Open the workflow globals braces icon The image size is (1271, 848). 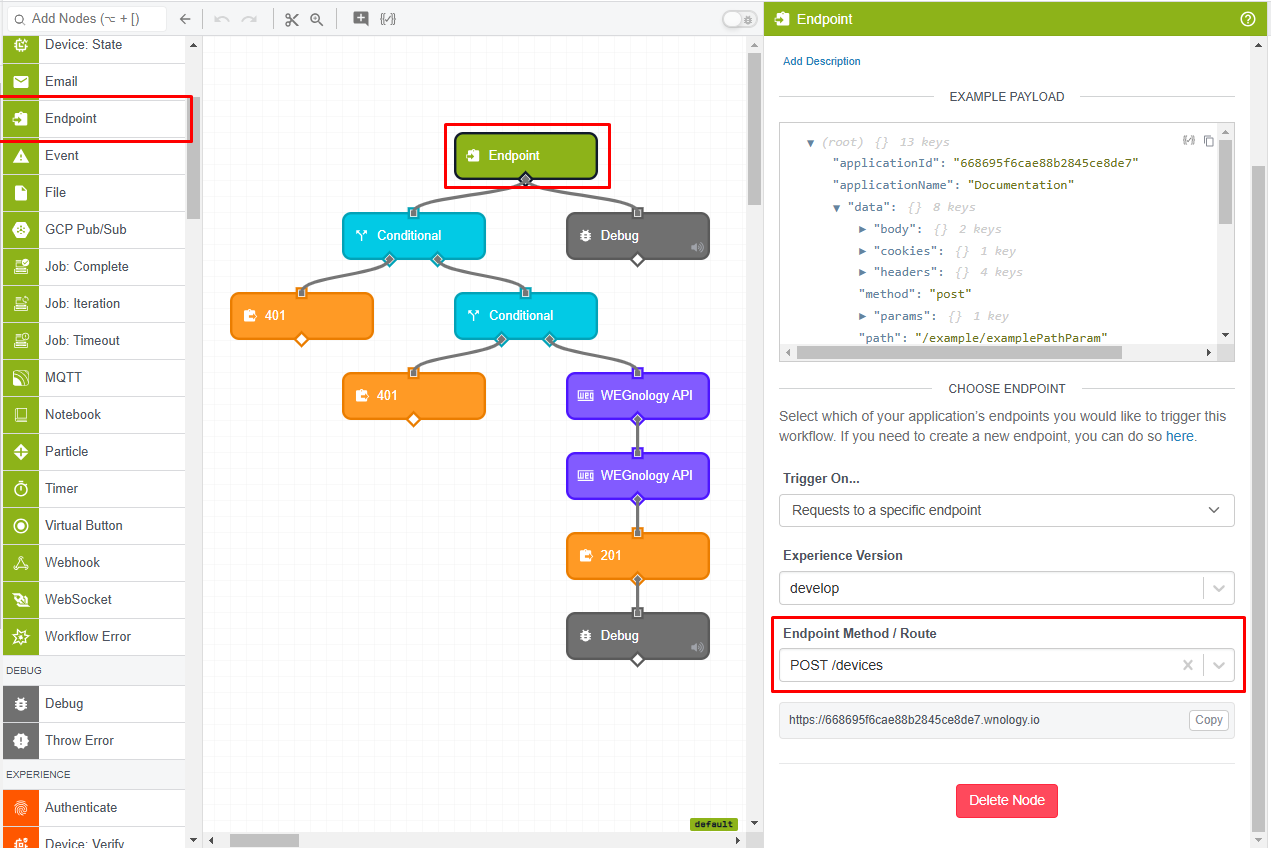[388, 19]
